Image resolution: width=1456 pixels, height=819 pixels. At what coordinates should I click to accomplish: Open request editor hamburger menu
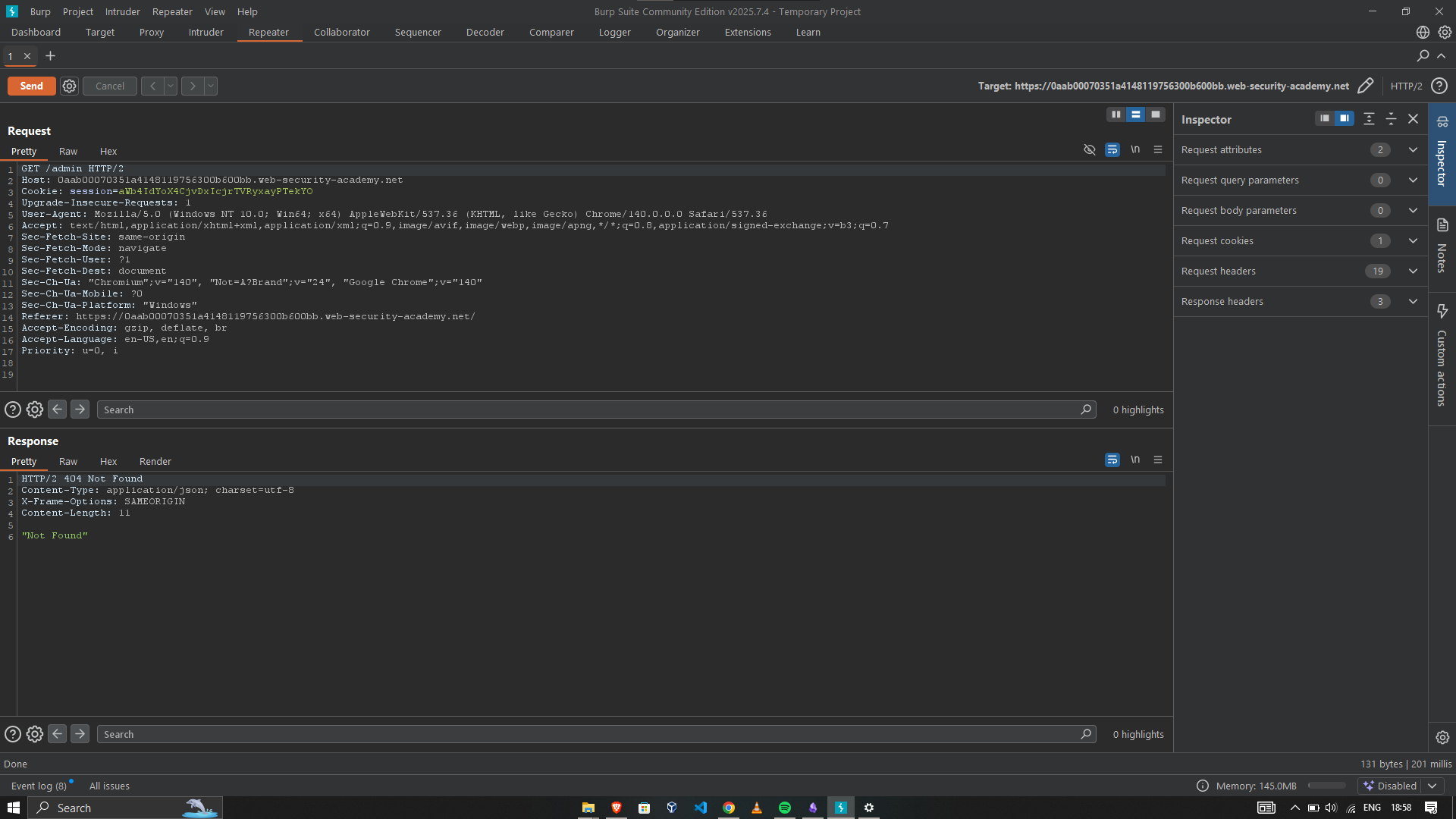[1158, 150]
